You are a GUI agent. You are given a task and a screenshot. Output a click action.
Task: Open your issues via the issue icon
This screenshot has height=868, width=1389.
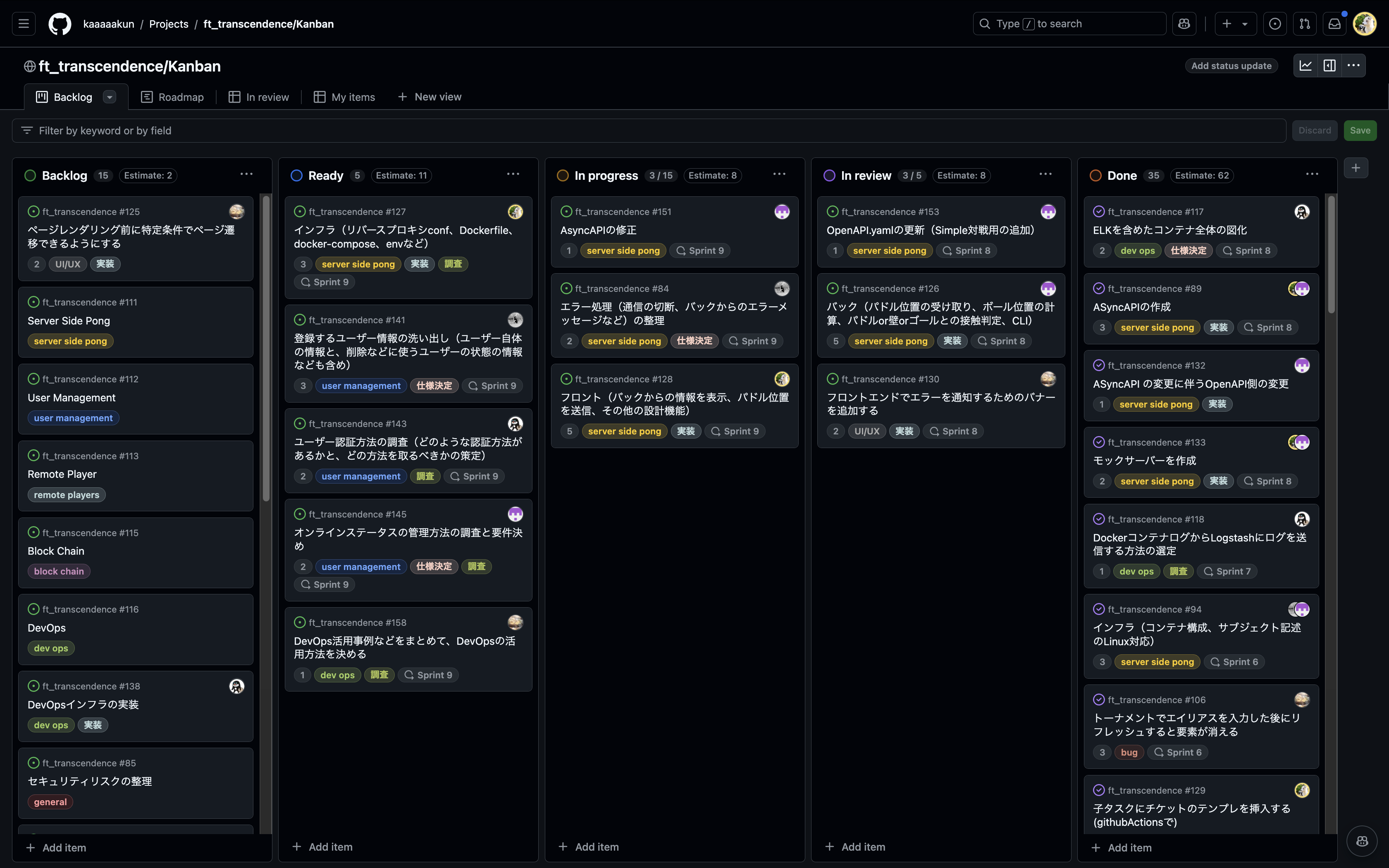1275,24
